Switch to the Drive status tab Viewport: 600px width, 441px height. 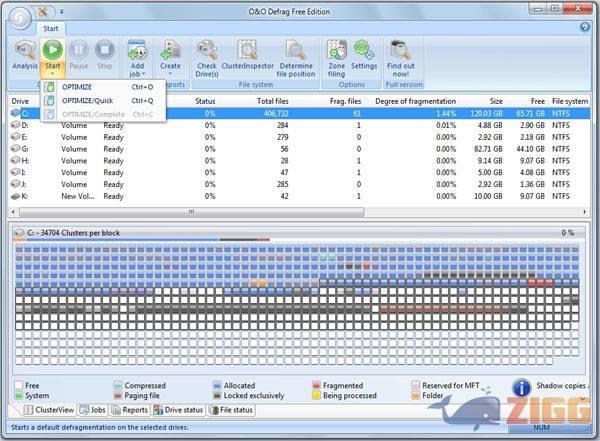coord(179,410)
